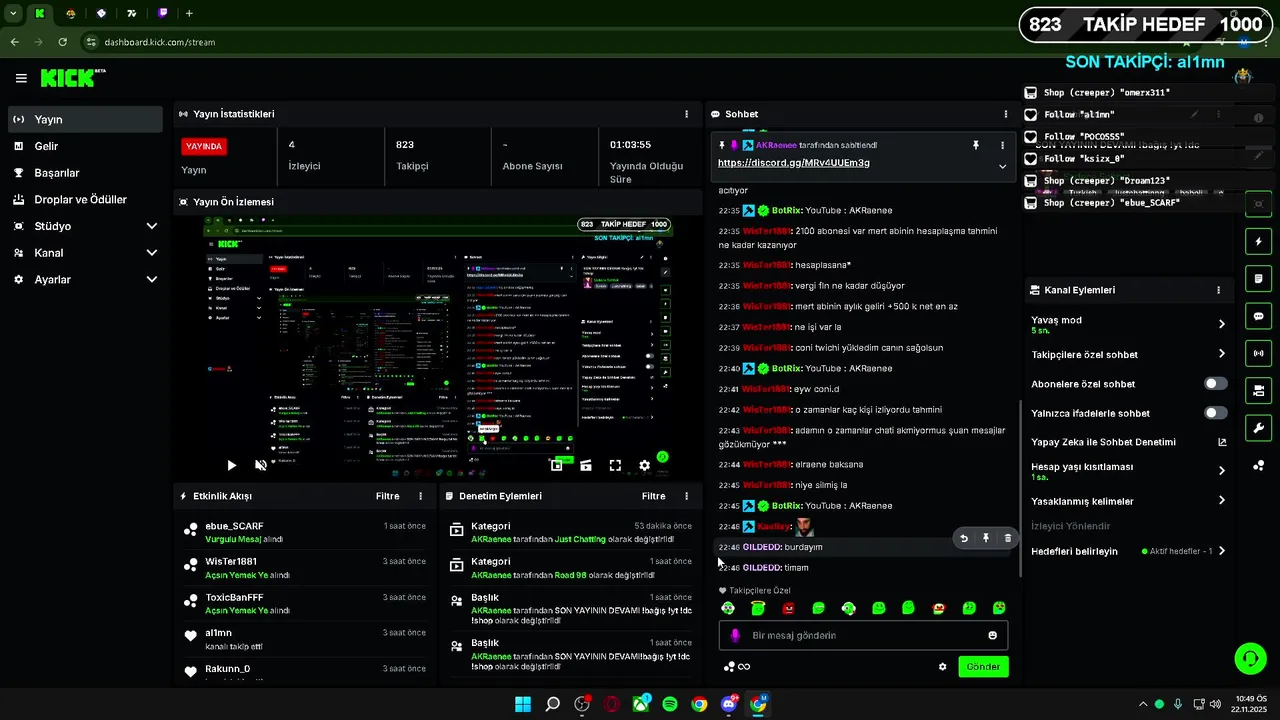Pop out the stream preview mini player
The image size is (1280, 720).
click(557, 465)
